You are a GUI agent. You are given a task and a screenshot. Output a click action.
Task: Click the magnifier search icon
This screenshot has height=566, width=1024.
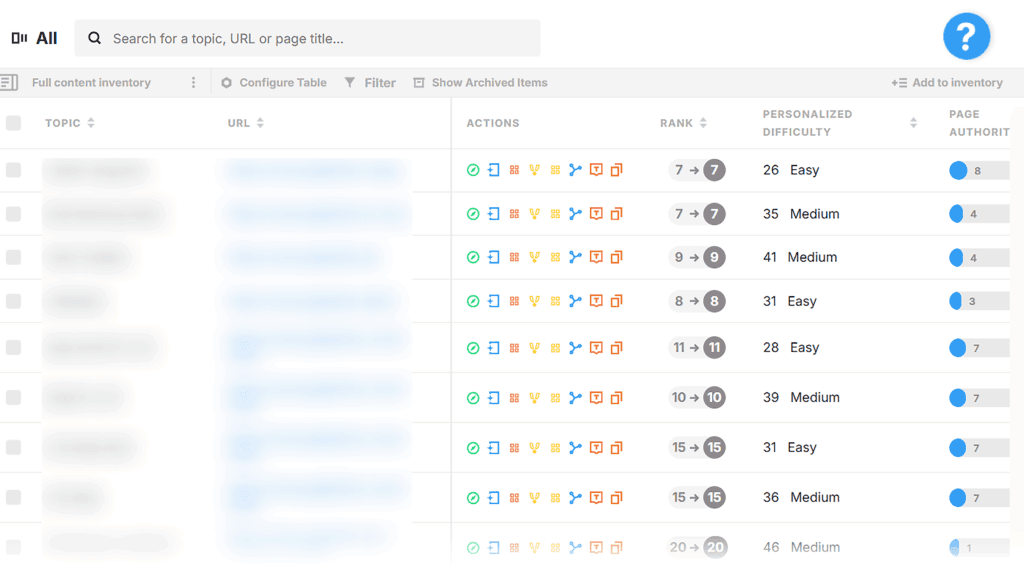click(x=95, y=38)
